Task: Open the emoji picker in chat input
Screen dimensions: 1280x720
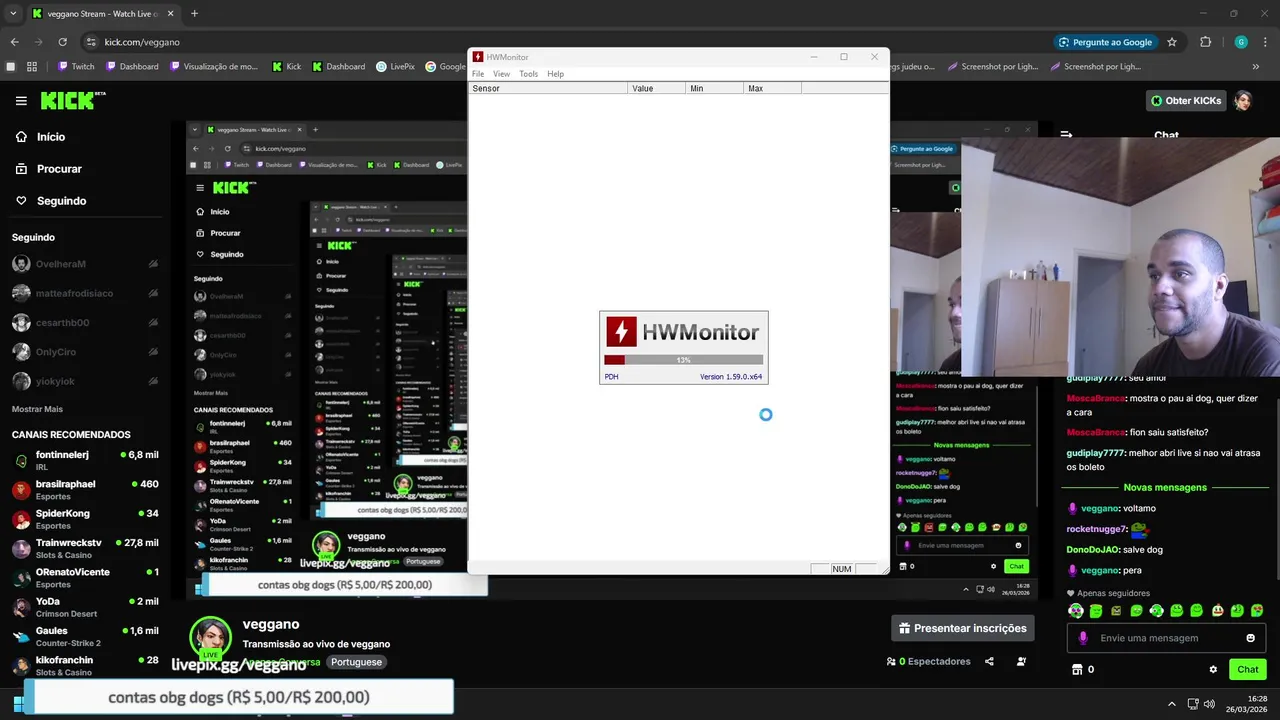Action: [1250, 638]
